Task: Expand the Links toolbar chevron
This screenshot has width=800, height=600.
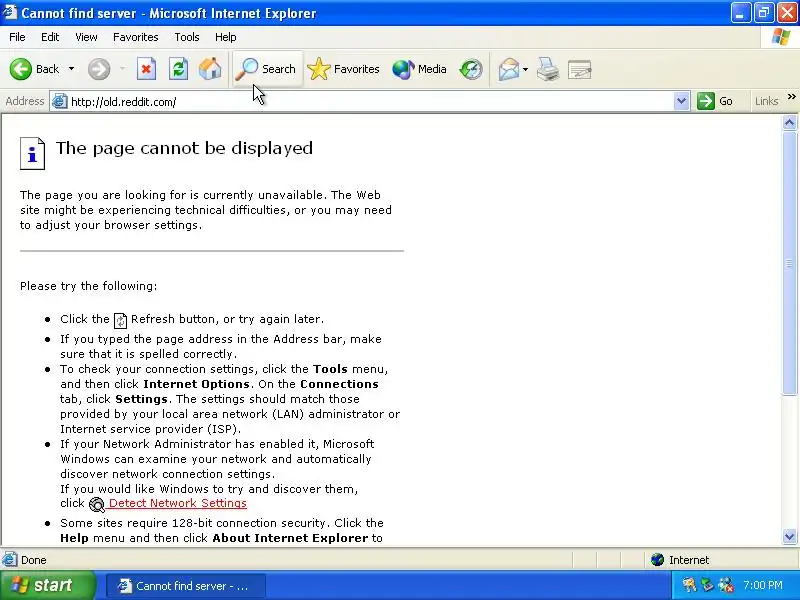Action: tap(791, 96)
